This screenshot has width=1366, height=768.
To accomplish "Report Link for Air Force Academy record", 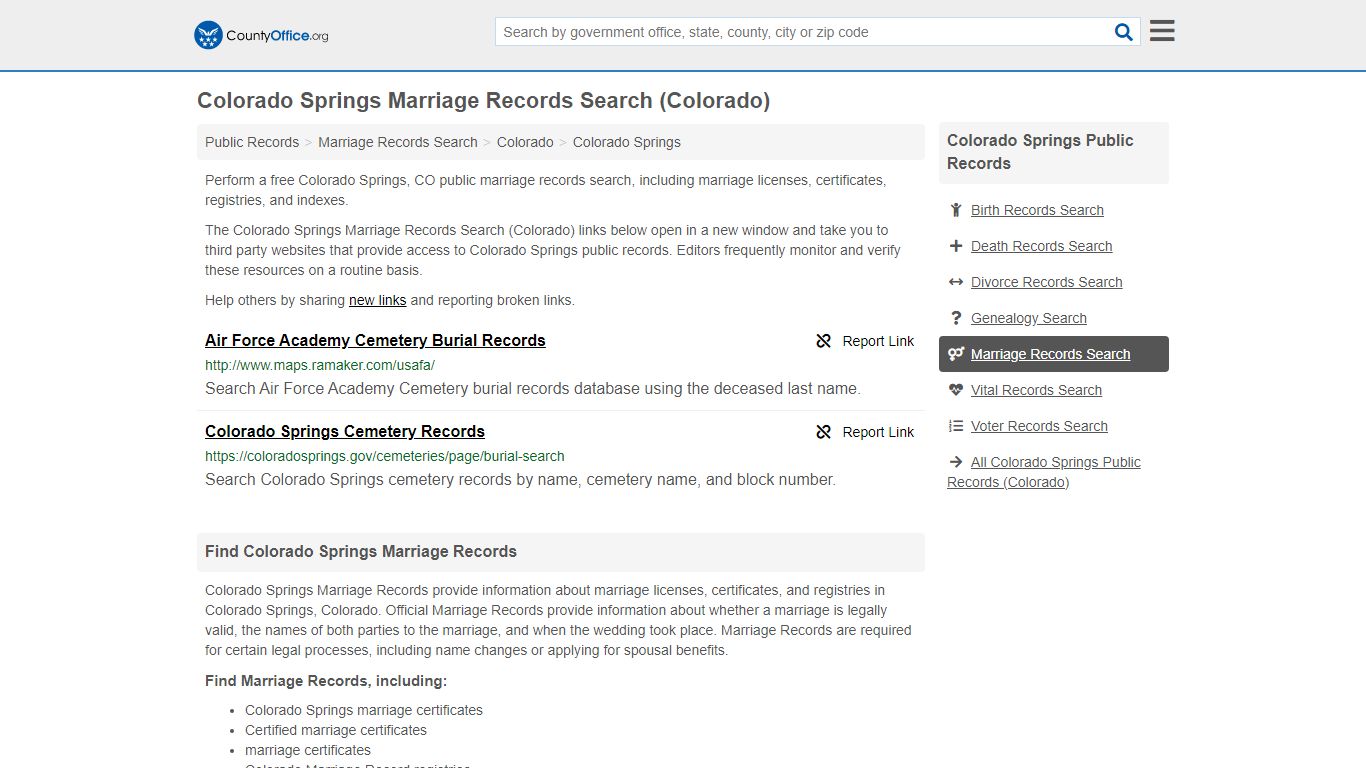I will coord(878,341).
